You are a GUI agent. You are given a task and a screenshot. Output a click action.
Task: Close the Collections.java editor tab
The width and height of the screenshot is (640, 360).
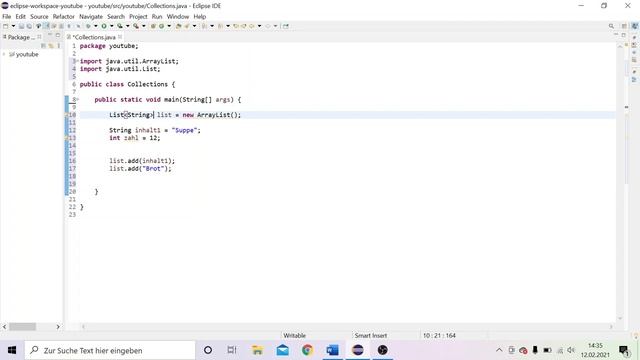pyautogui.click(x=120, y=37)
